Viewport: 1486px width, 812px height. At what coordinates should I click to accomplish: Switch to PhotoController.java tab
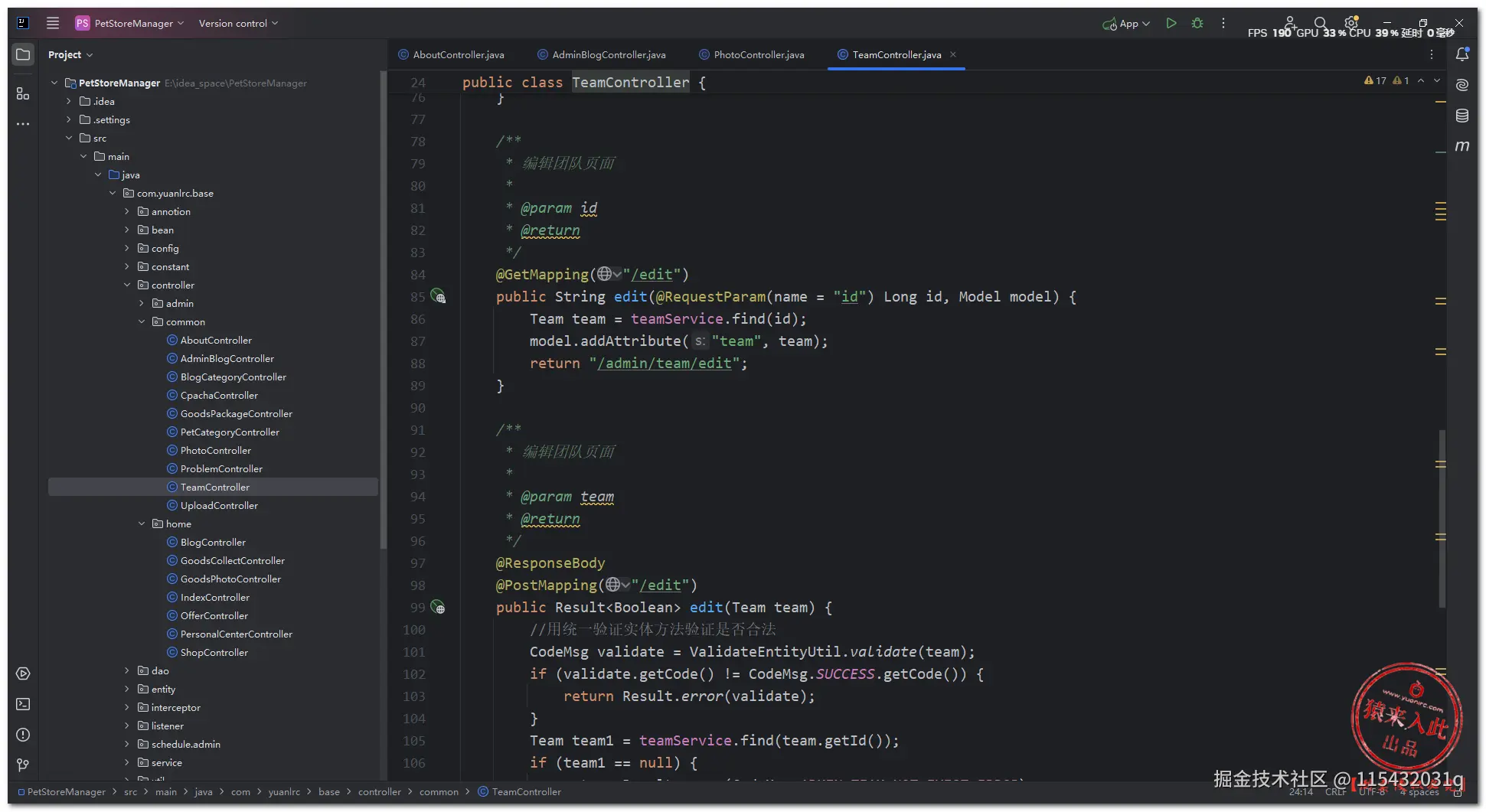pos(752,54)
